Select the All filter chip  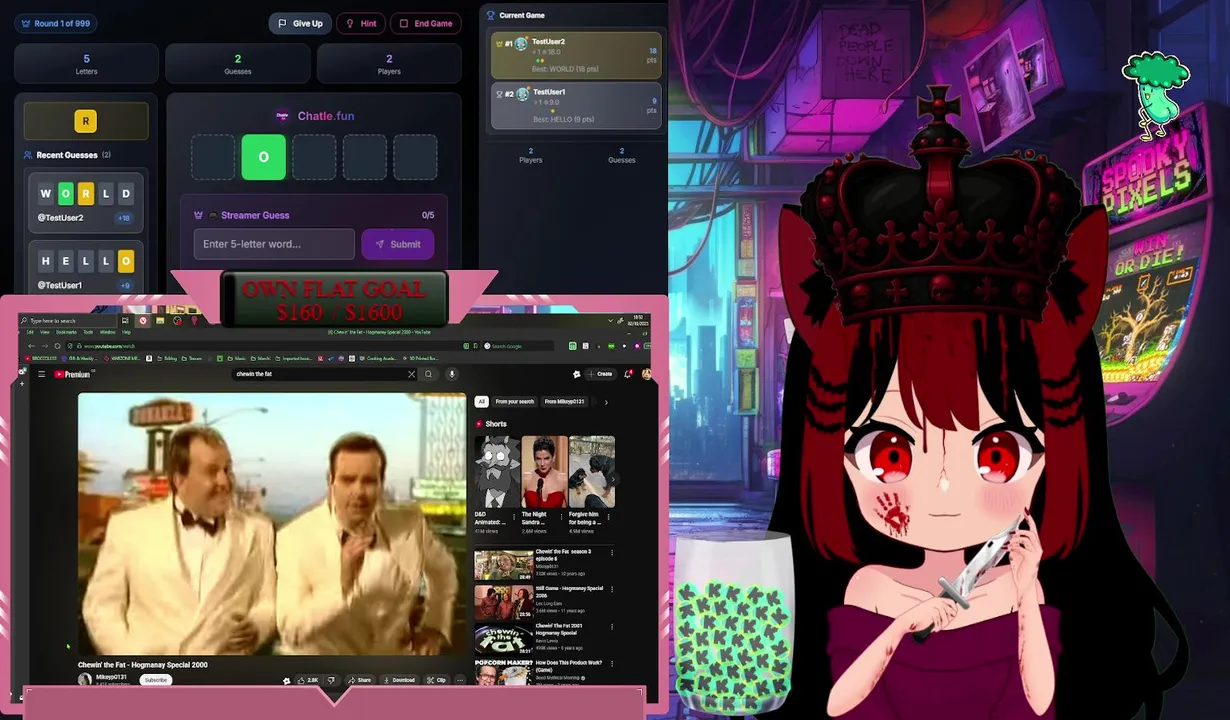coord(481,402)
